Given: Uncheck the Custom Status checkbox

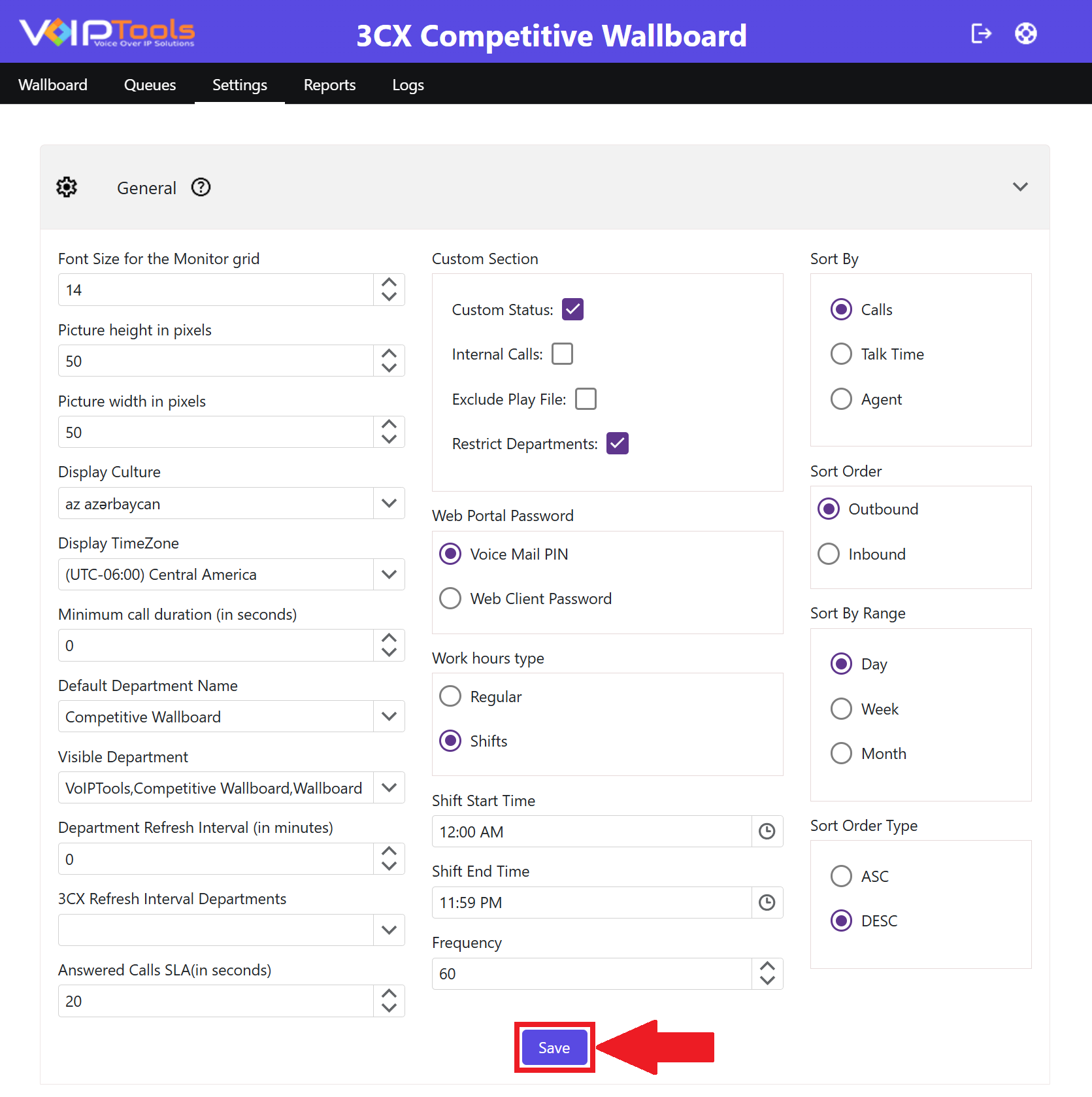Looking at the screenshot, I should [573, 309].
